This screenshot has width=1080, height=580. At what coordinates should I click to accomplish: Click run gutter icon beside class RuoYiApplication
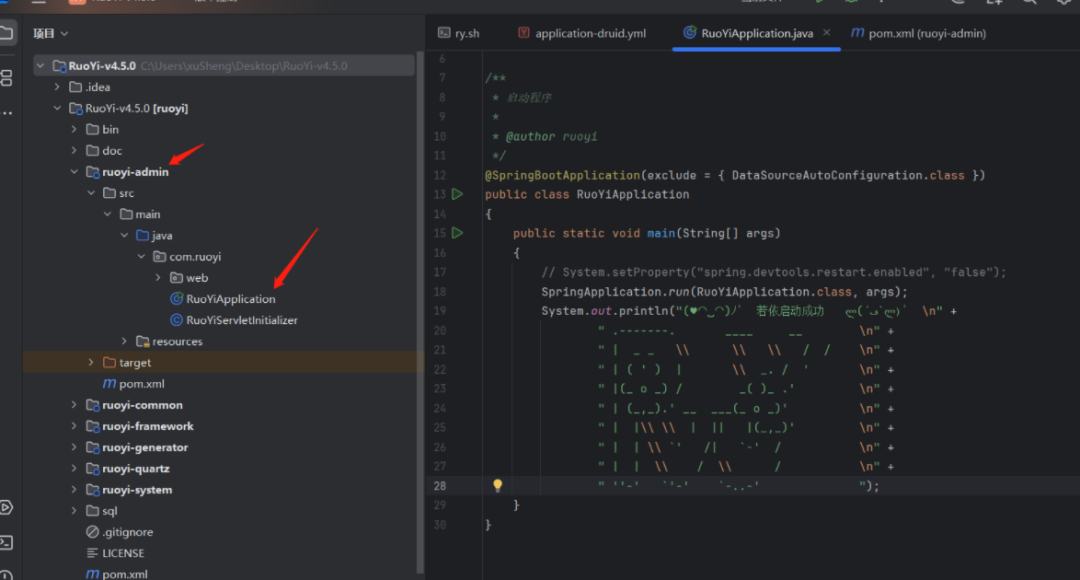coord(457,194)
